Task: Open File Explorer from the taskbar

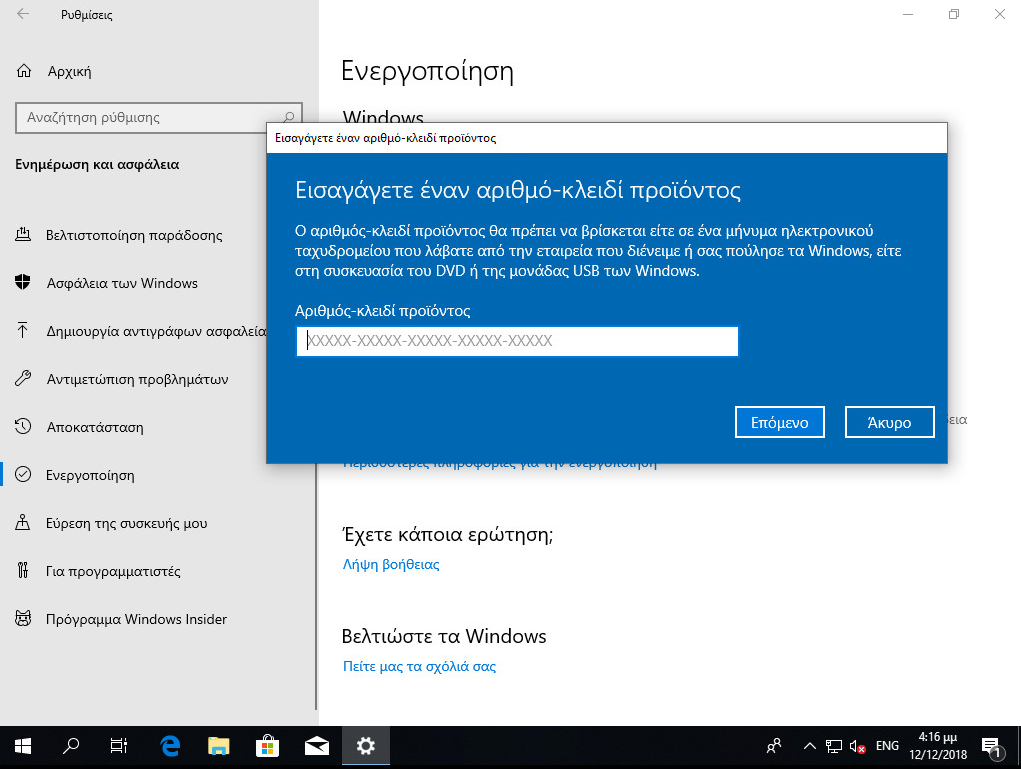Action: 219,746
